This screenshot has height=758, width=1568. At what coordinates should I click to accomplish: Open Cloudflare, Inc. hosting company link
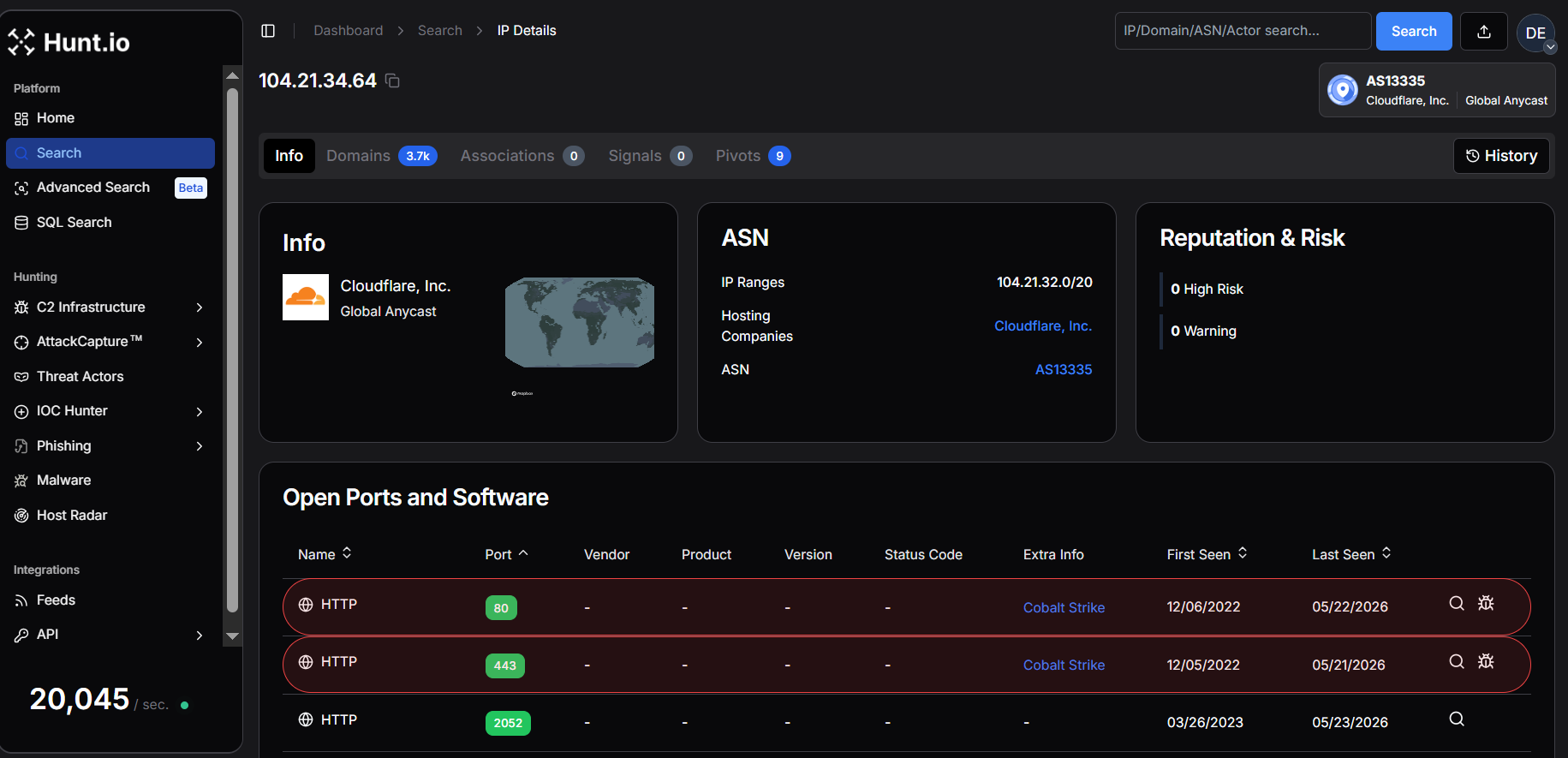point(1043,326)
